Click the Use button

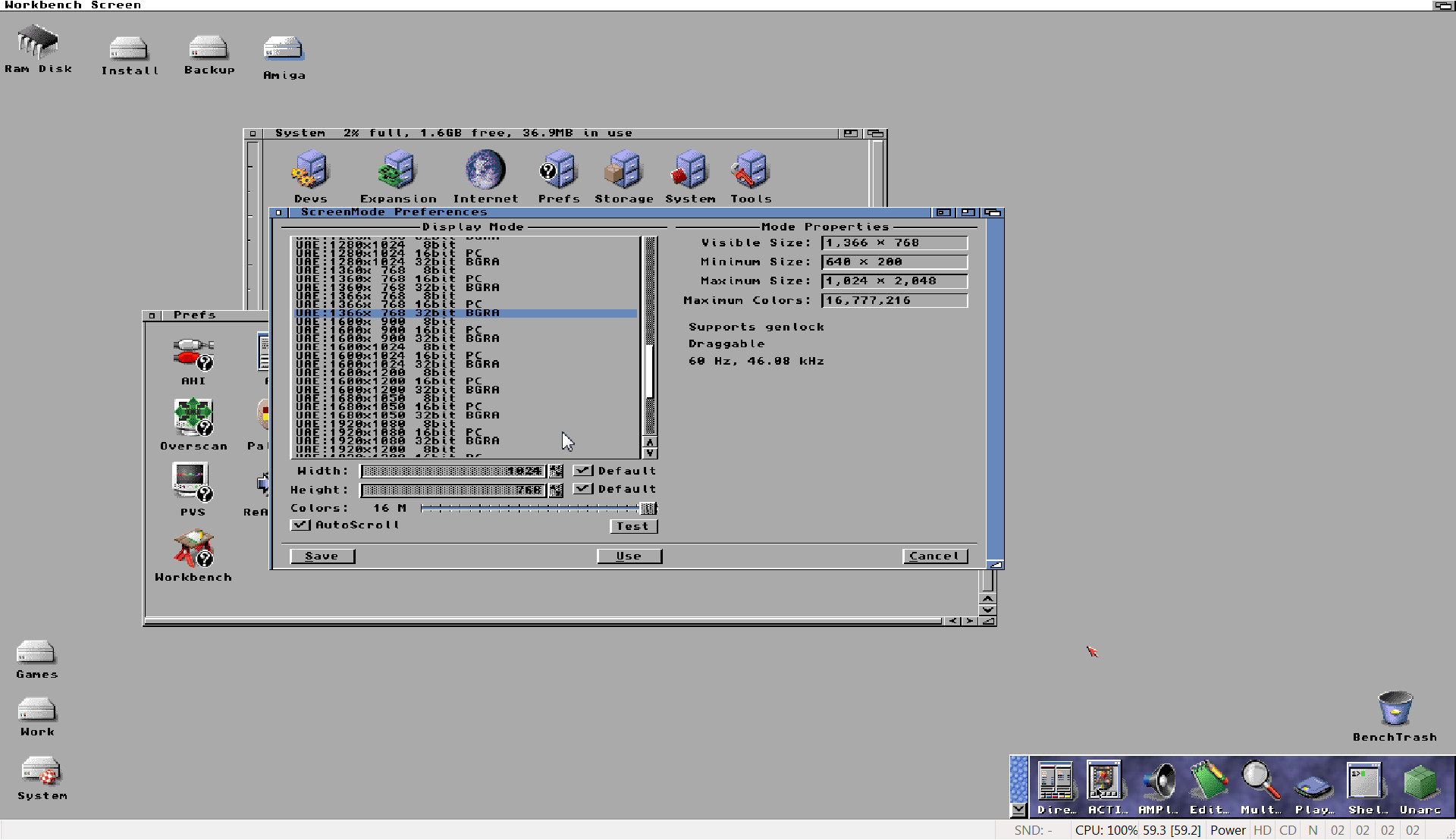pyautogui.click(x=629, y=556)
